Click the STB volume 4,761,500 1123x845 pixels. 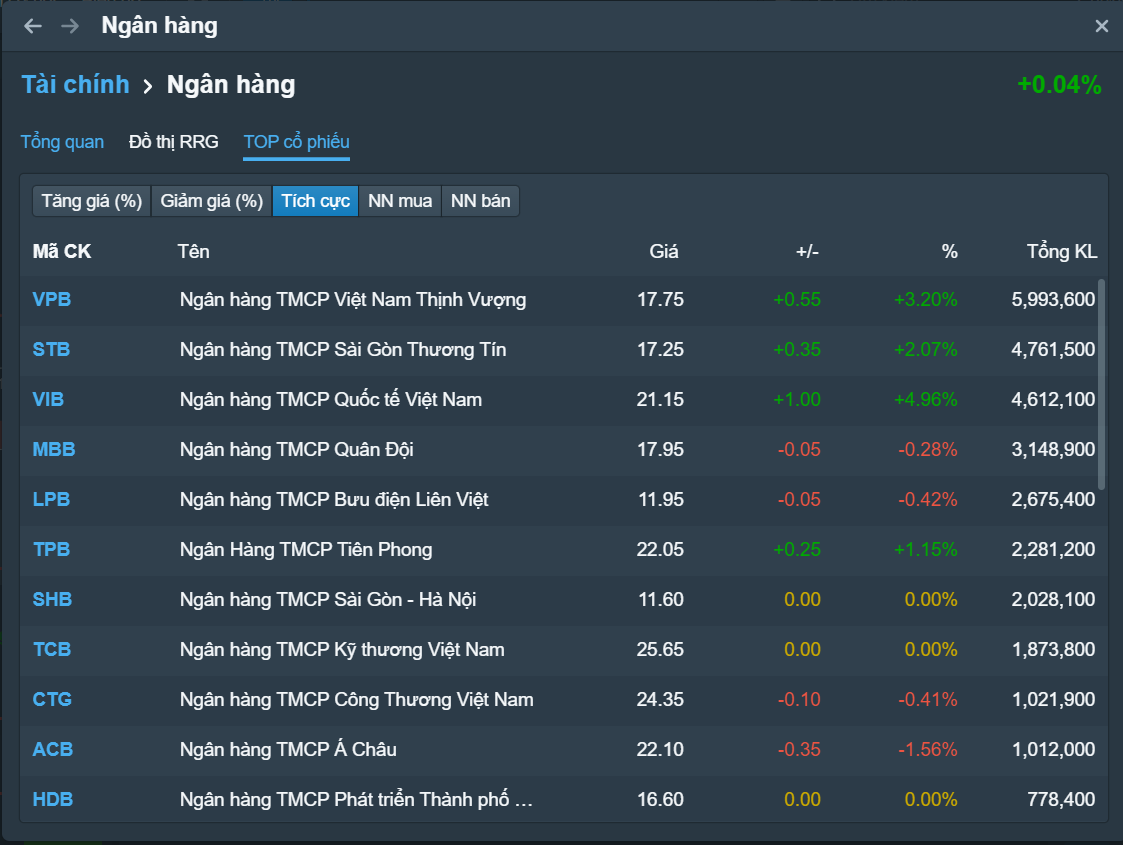click(1053, 349)
